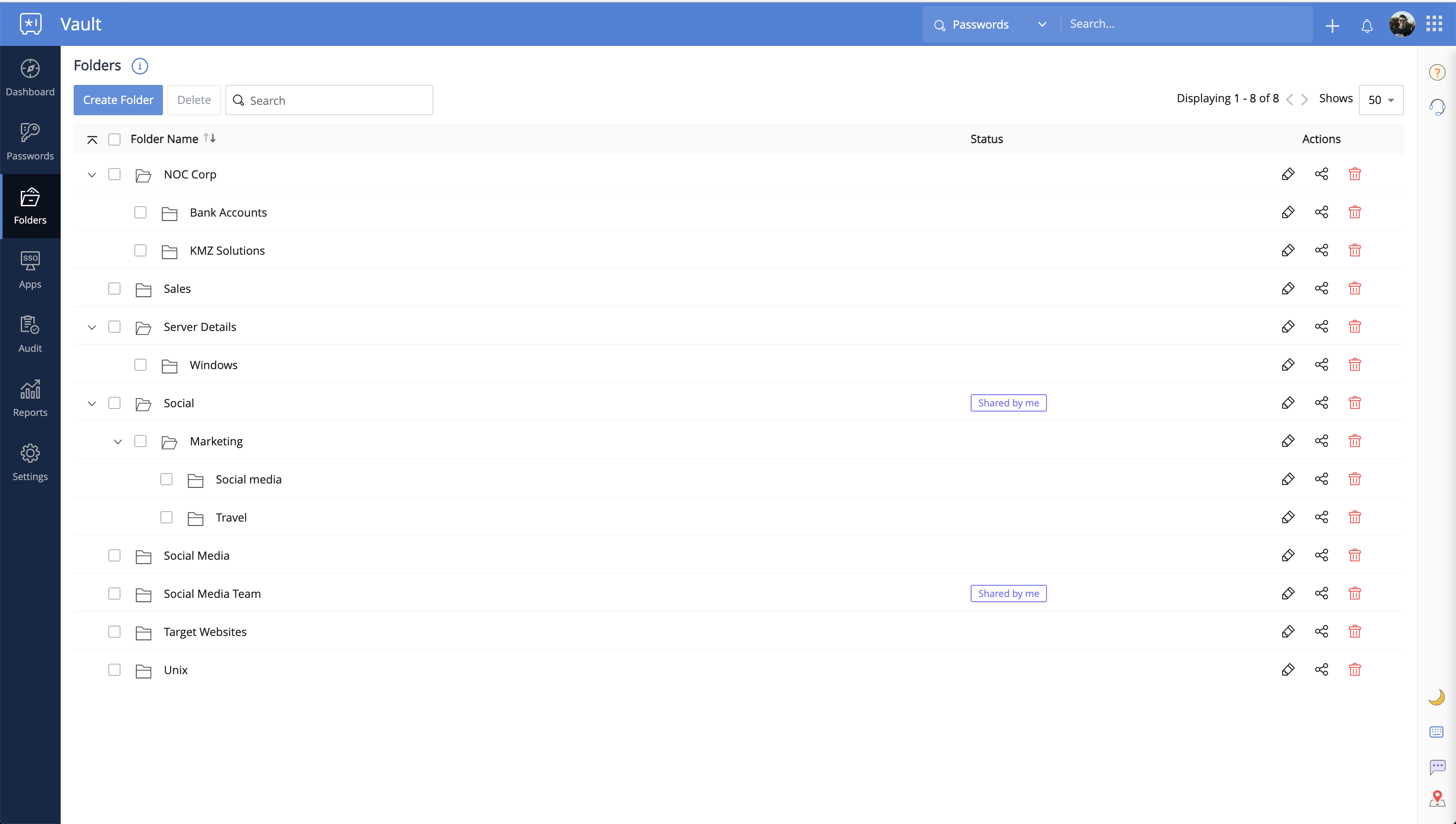Delete the Unix folder
This screenshot has width=1456, height=824.
click(1355, 669)
